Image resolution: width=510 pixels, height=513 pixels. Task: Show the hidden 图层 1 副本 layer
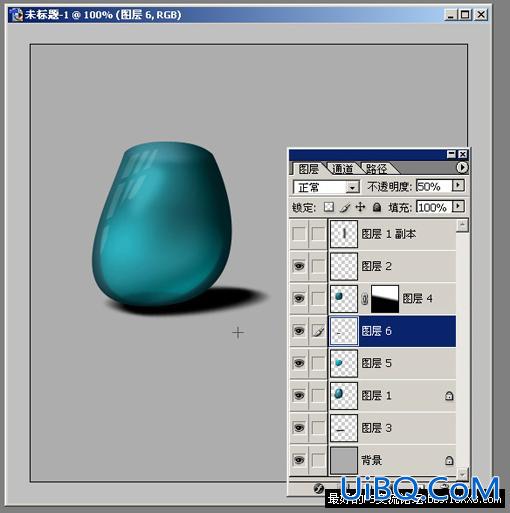[x=299, y=234]
